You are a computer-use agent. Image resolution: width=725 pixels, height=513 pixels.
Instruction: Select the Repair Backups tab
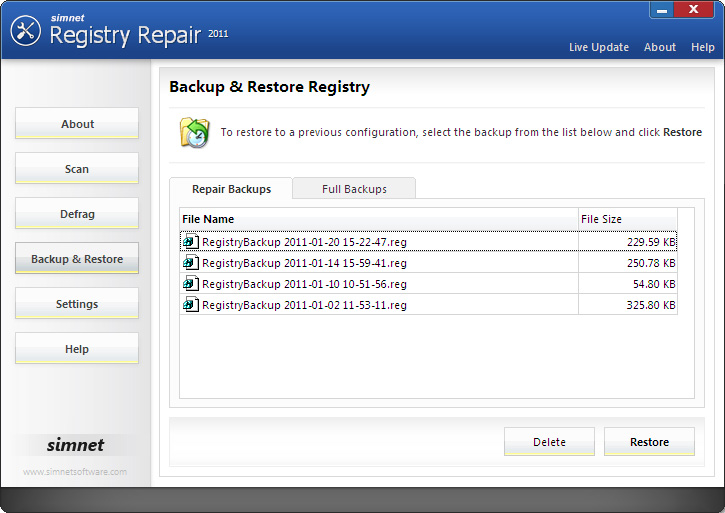231,189
